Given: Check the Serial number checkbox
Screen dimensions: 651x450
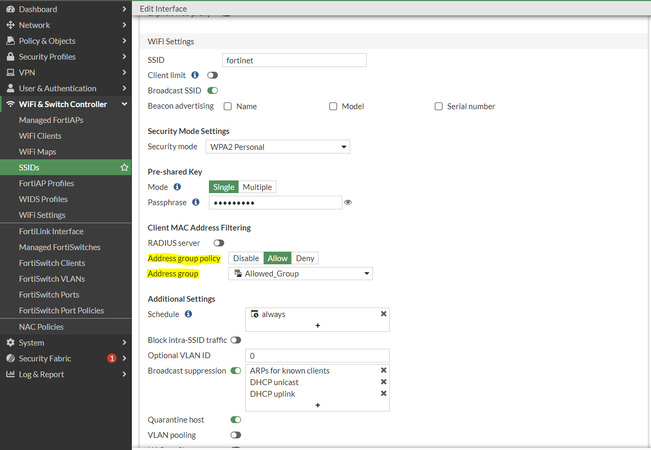Looking at the screenshot, I should pos(438,106).
